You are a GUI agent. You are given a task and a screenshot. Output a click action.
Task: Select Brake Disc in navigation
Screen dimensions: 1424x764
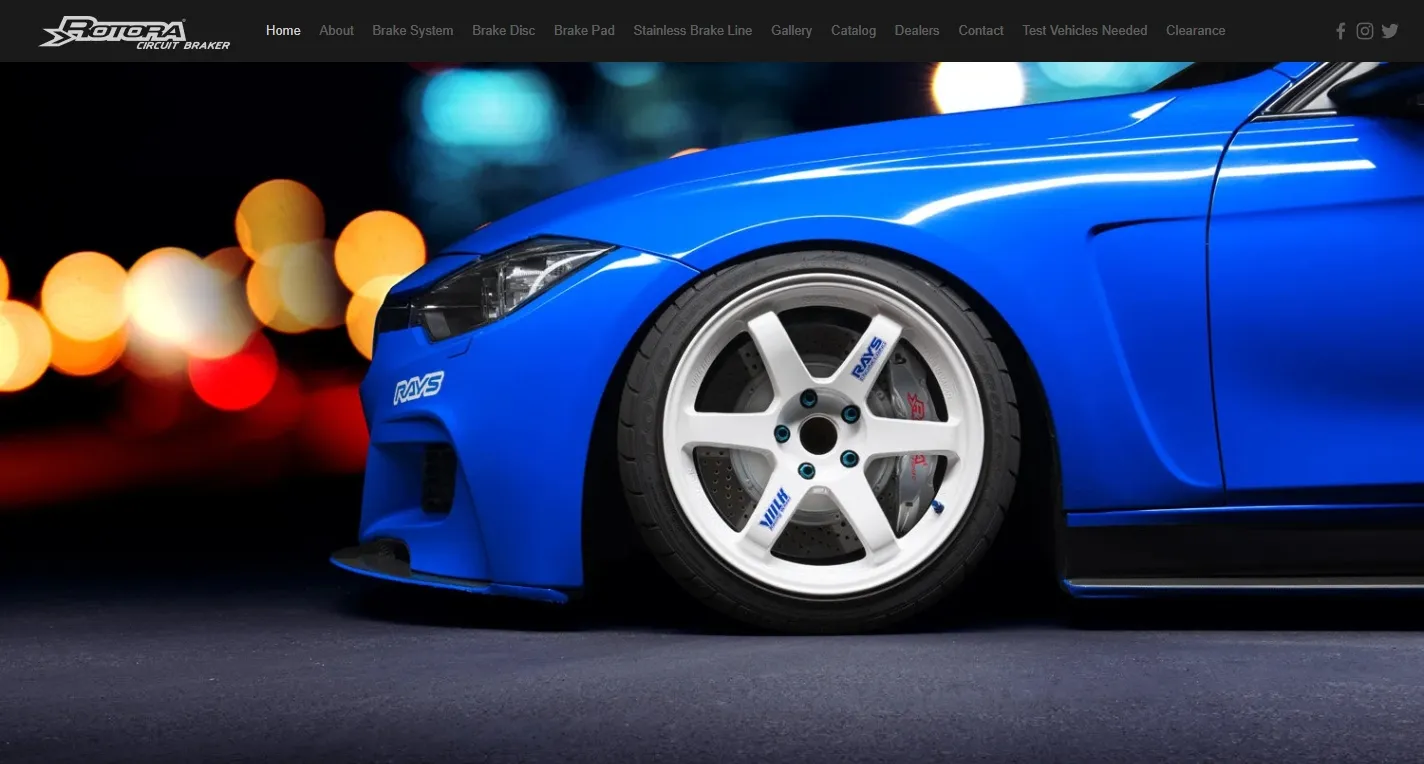point(504,30)
